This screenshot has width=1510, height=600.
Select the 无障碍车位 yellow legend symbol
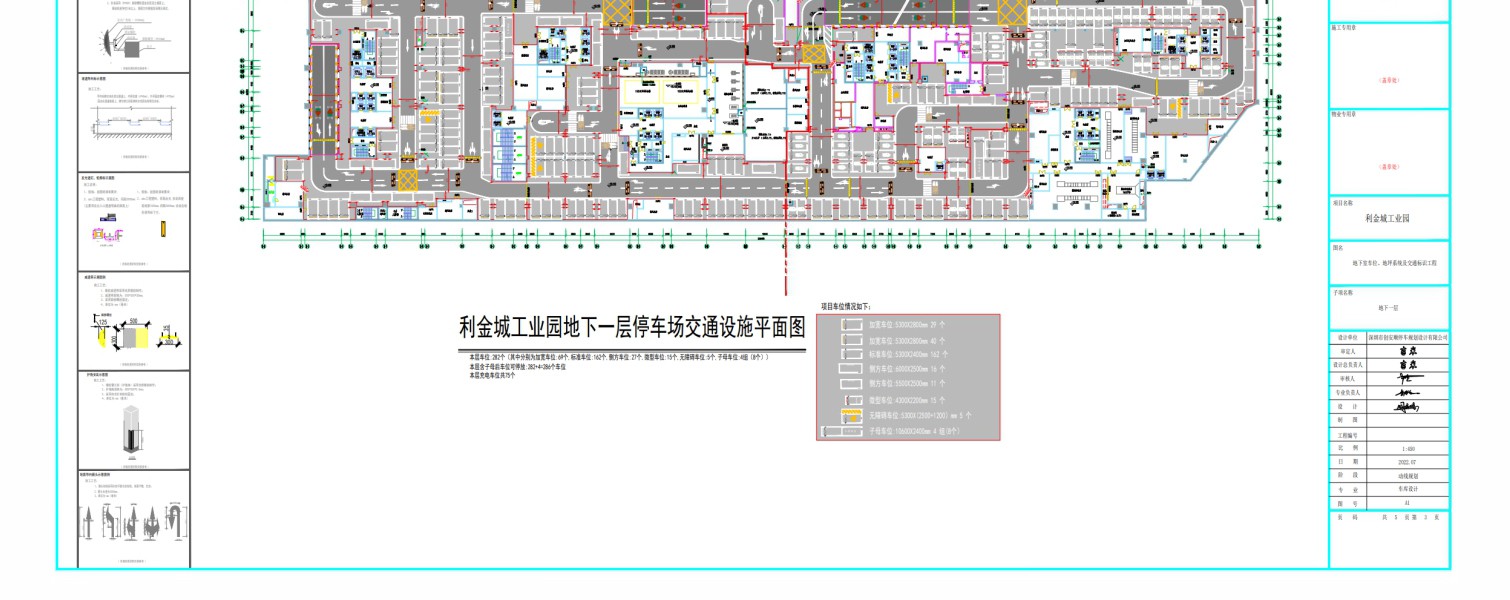pyautogui.click(x=851, y=414)
